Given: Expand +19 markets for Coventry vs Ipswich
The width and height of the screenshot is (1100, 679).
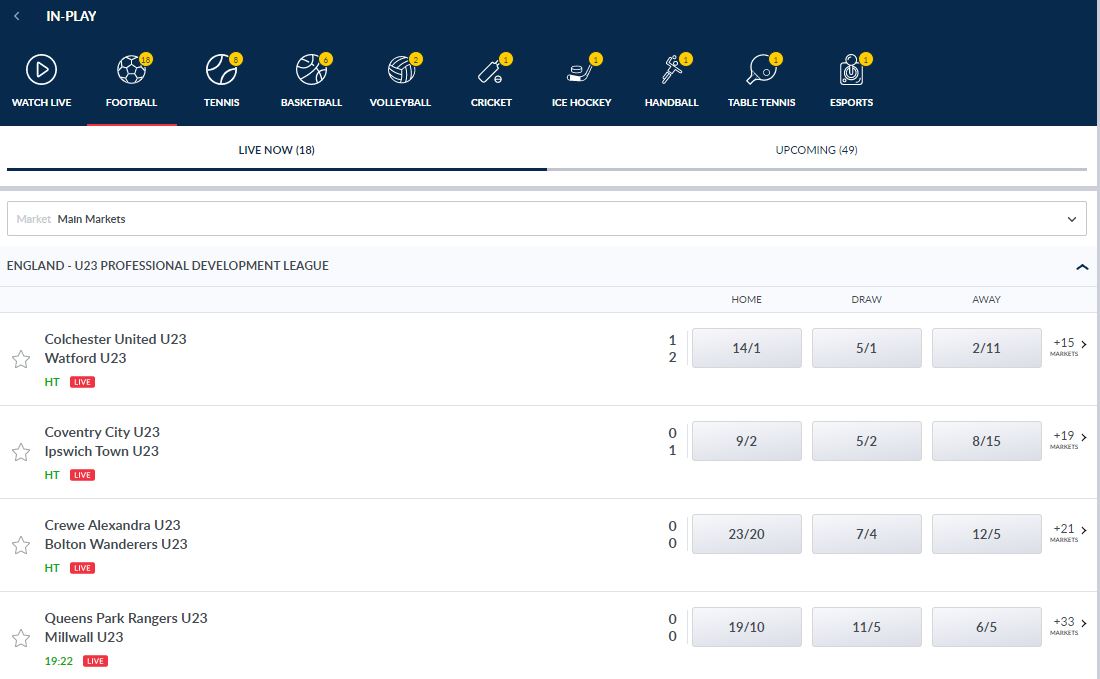Looking at the screenshot, I should pos(1069,440).
